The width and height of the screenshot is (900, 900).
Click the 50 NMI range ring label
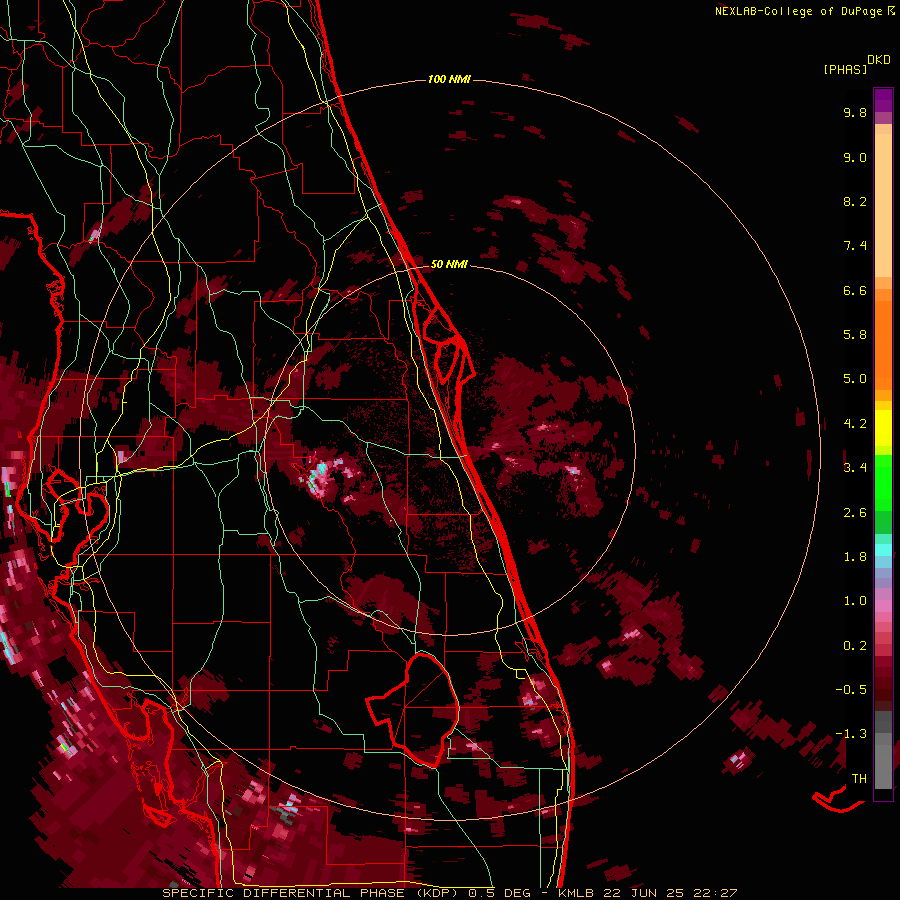[449, 264]
